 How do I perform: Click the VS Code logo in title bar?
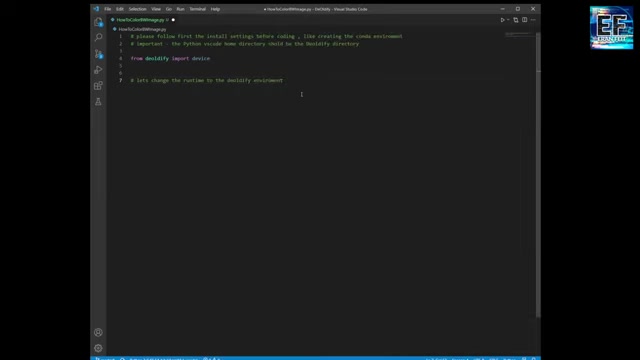tap(96, 9)
